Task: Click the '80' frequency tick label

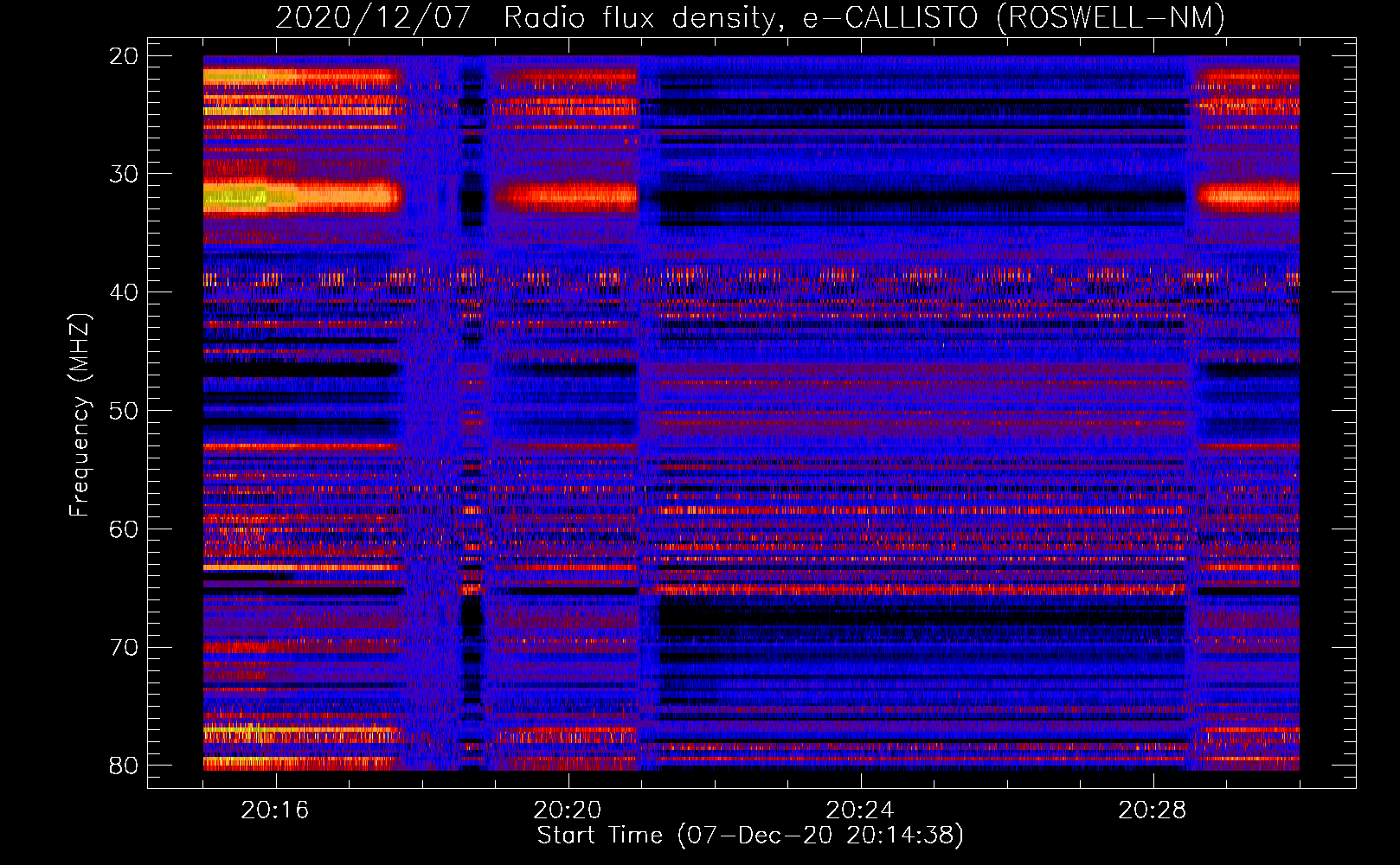Action: click(124, 766)
